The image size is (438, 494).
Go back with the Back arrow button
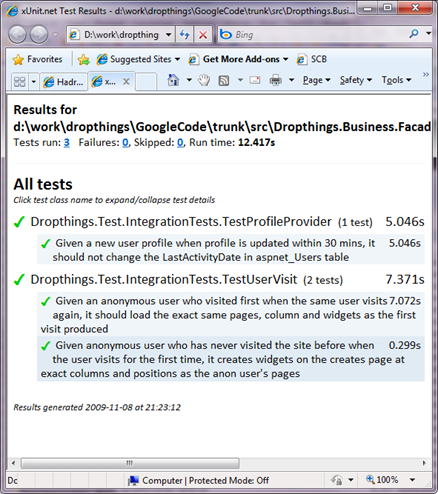click(17, 35)
